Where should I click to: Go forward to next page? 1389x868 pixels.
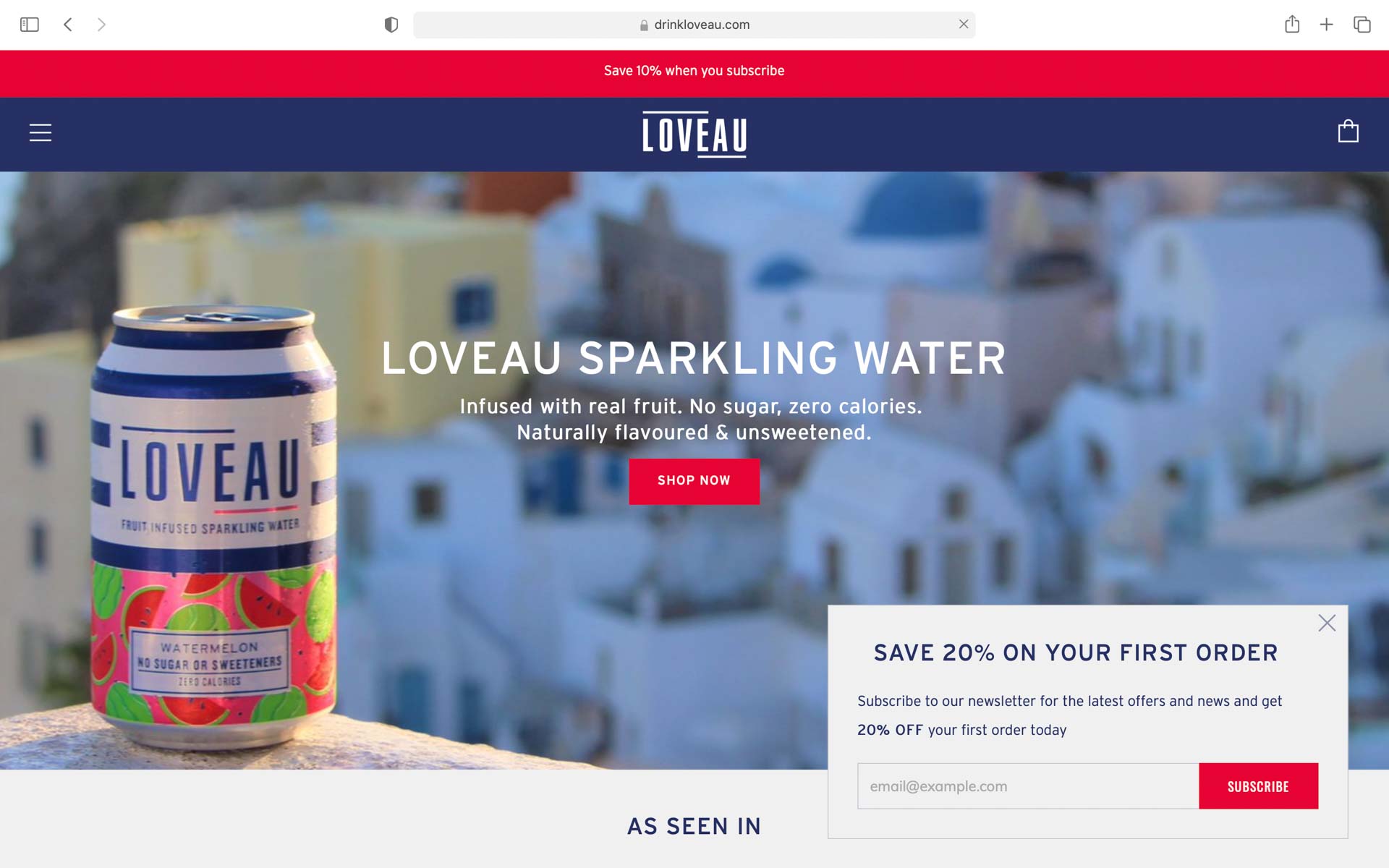click(x=101, y=25)
